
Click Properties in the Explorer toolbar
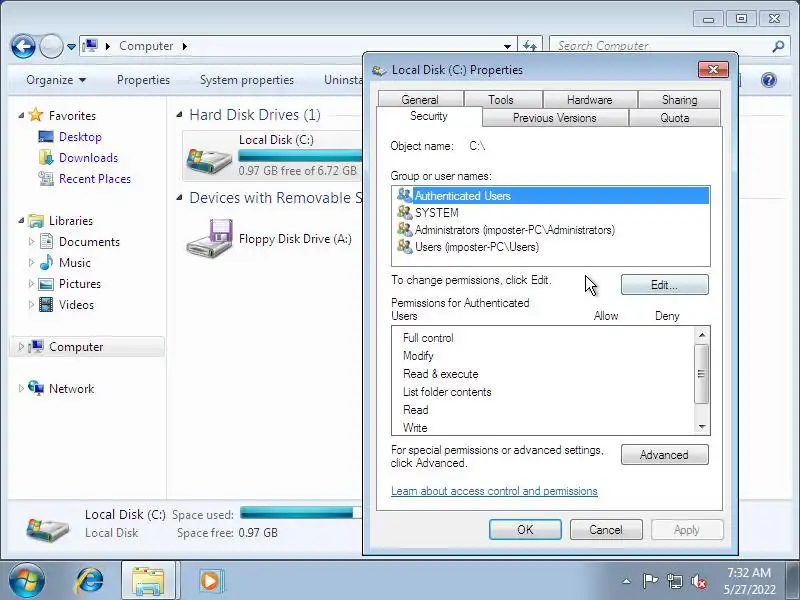tap(143, 80)
